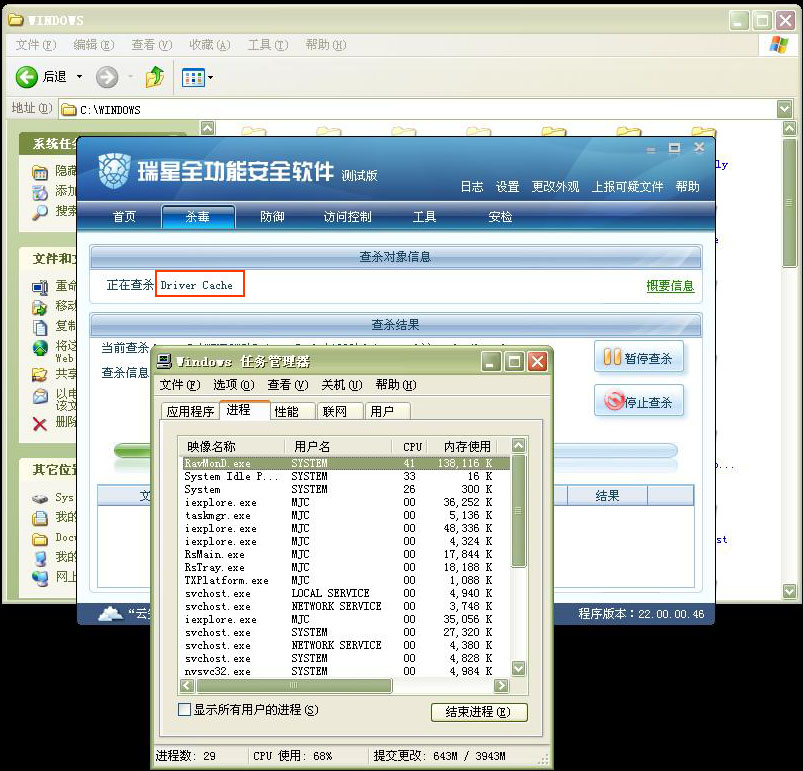This screenshot has width=803, height=771.
Task: Toggle 显示所有用户的进程 checkbox
Action: coord(184,709)
